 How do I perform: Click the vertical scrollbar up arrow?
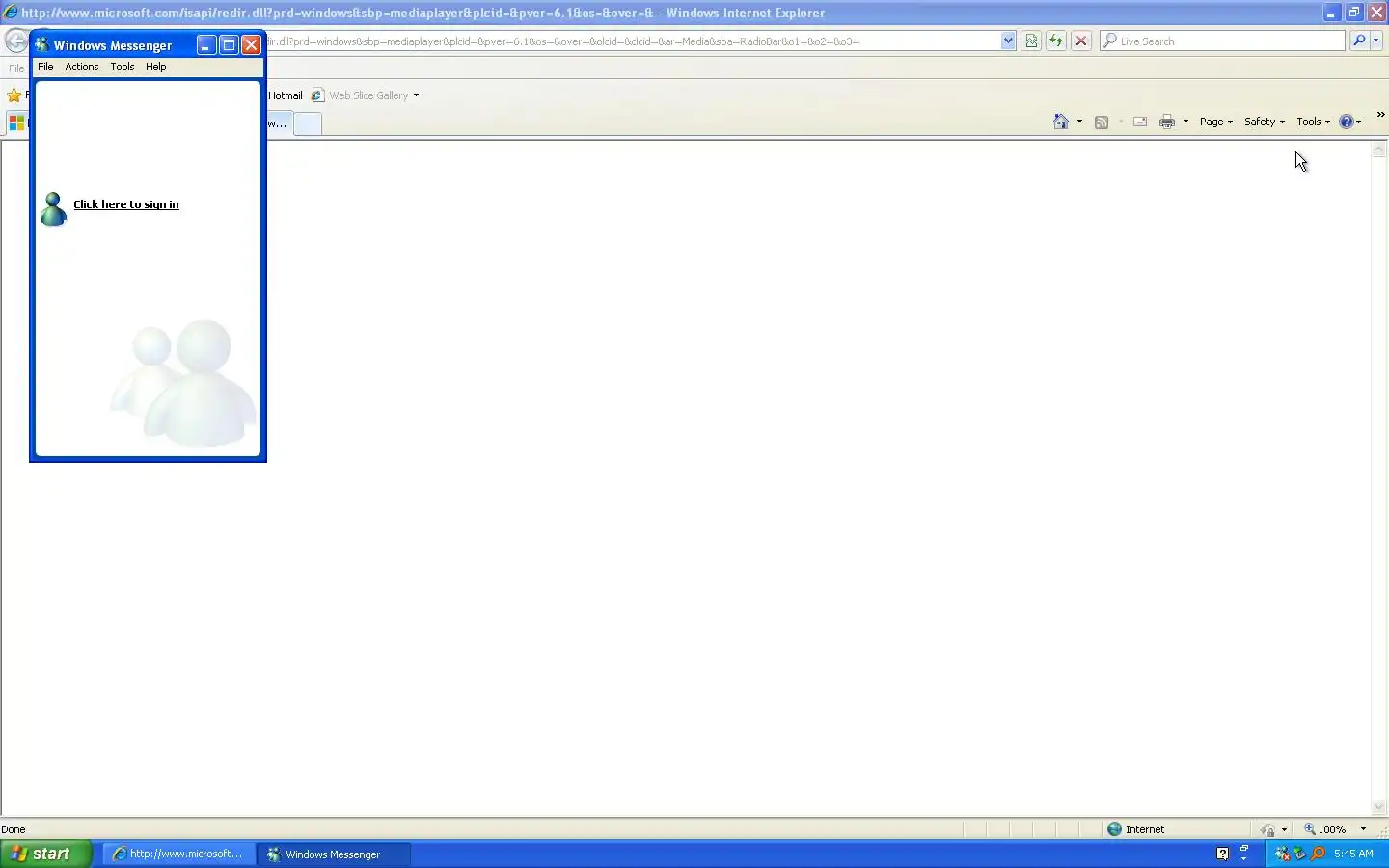pos(1378,150)
